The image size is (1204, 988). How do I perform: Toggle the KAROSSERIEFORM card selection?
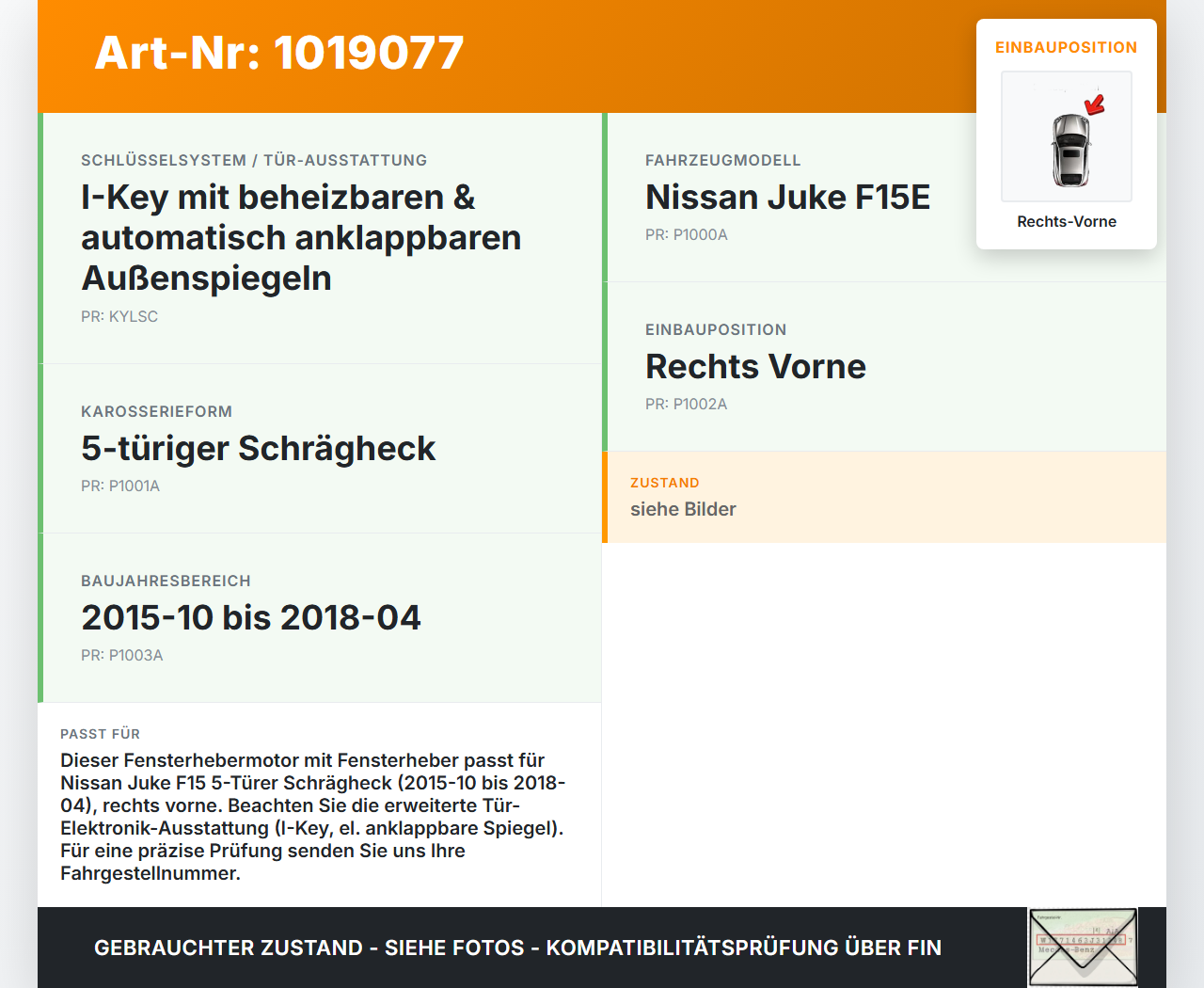[x=320, y=449]
